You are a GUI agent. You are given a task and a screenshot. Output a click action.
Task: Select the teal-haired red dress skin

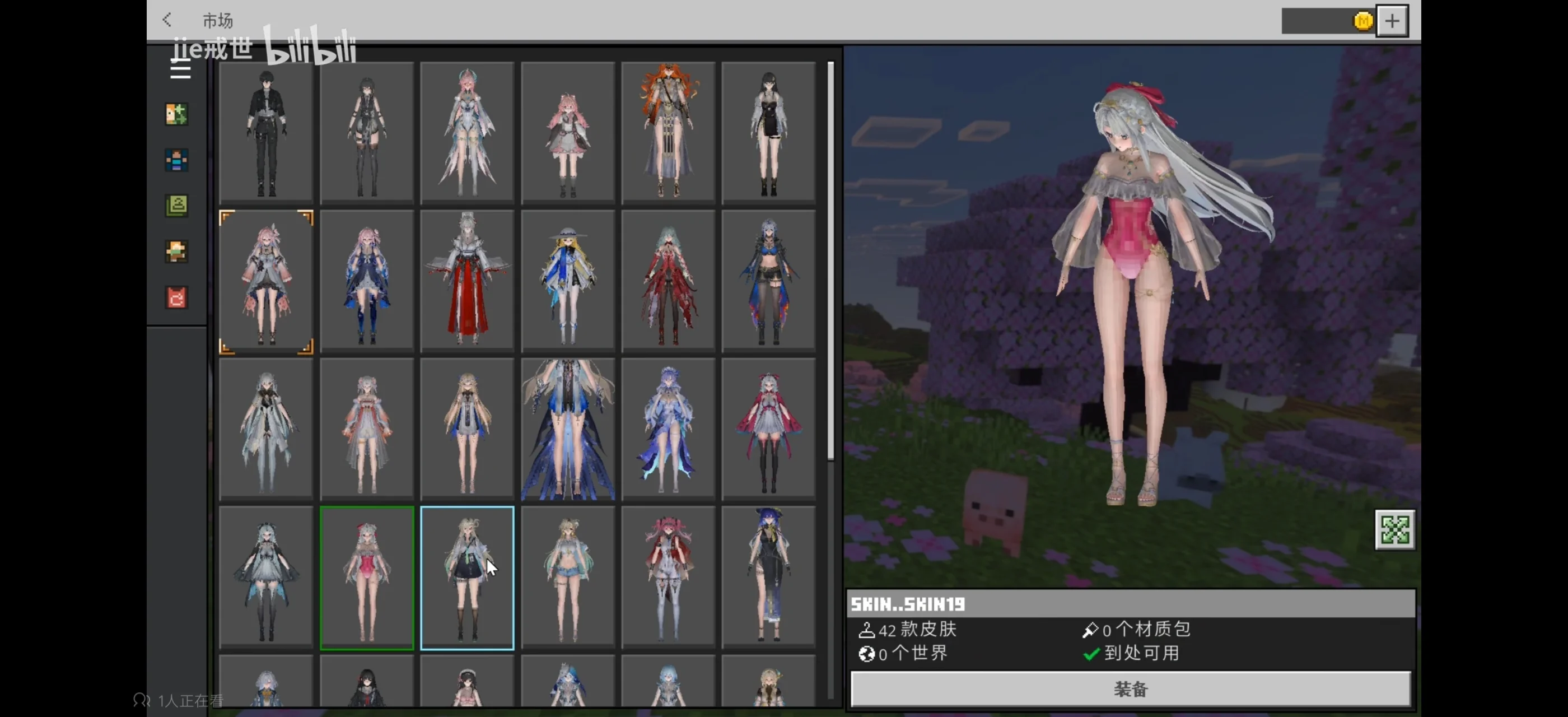click(668, 281)
